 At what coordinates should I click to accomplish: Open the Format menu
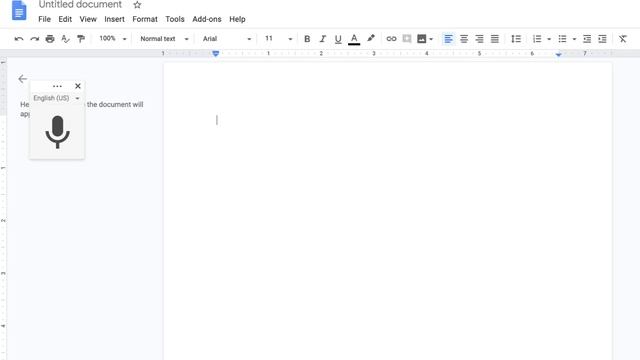coord(145,19)
